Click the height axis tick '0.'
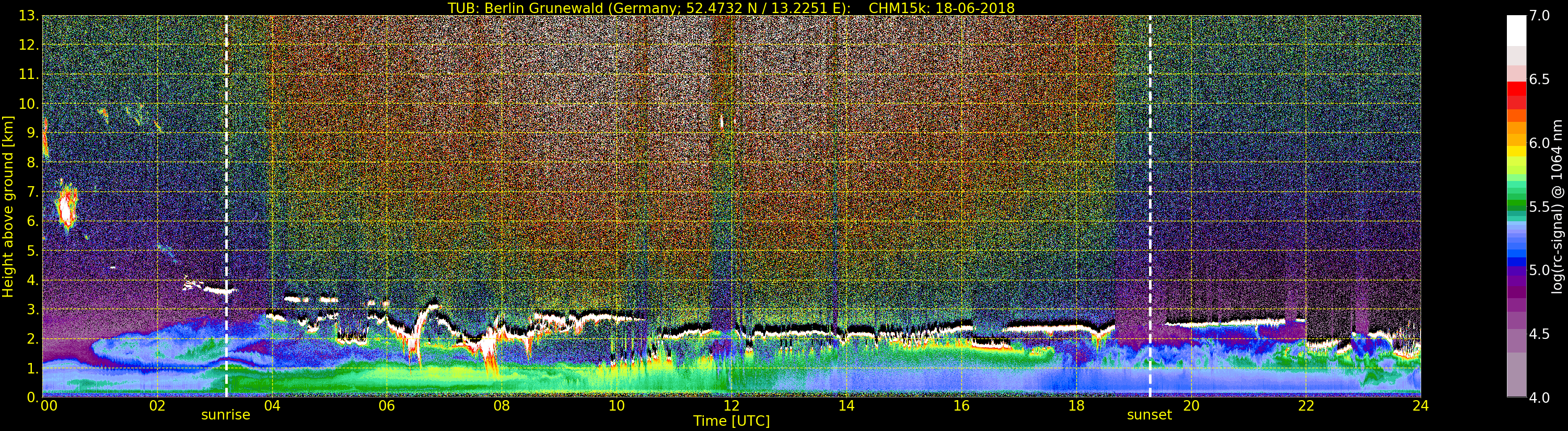 click(x=33, y=397)
